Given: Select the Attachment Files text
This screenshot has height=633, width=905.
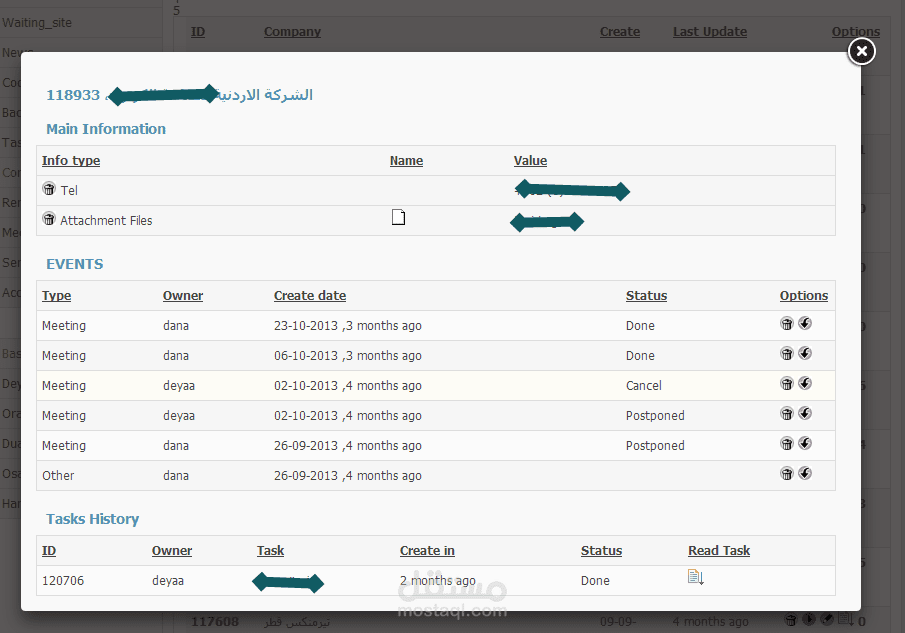Looking at the screenshot, I should point(106,220).
